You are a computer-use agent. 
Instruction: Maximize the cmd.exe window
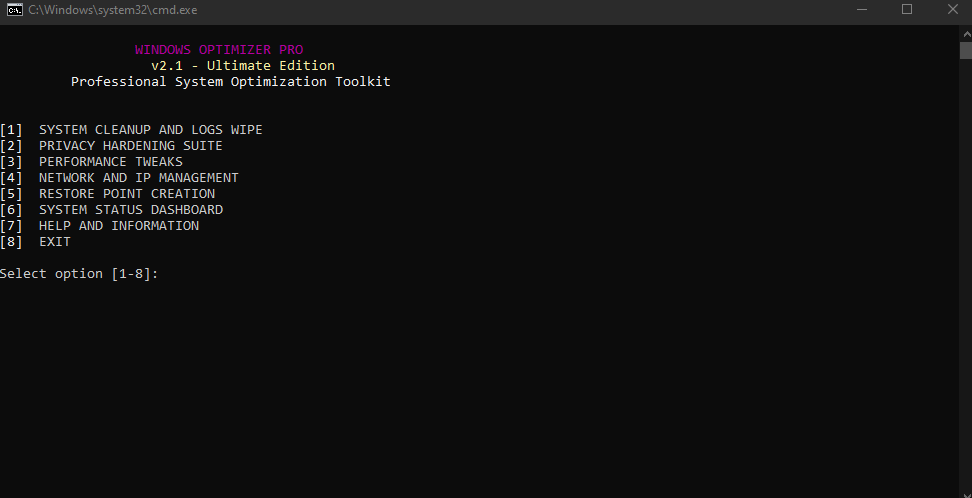[x=907, y=9]
